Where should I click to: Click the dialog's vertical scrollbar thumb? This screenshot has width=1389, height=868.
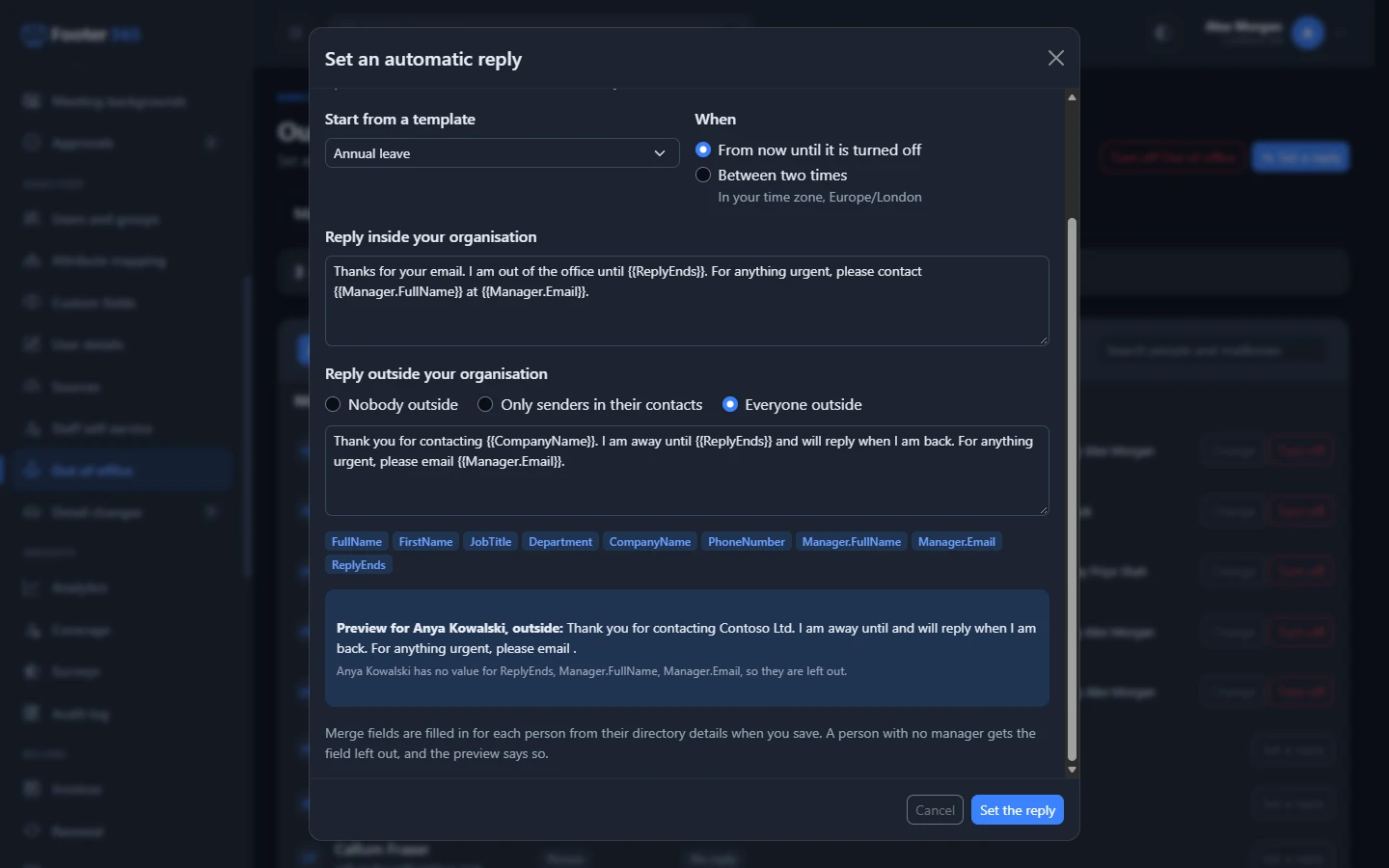1072,490
